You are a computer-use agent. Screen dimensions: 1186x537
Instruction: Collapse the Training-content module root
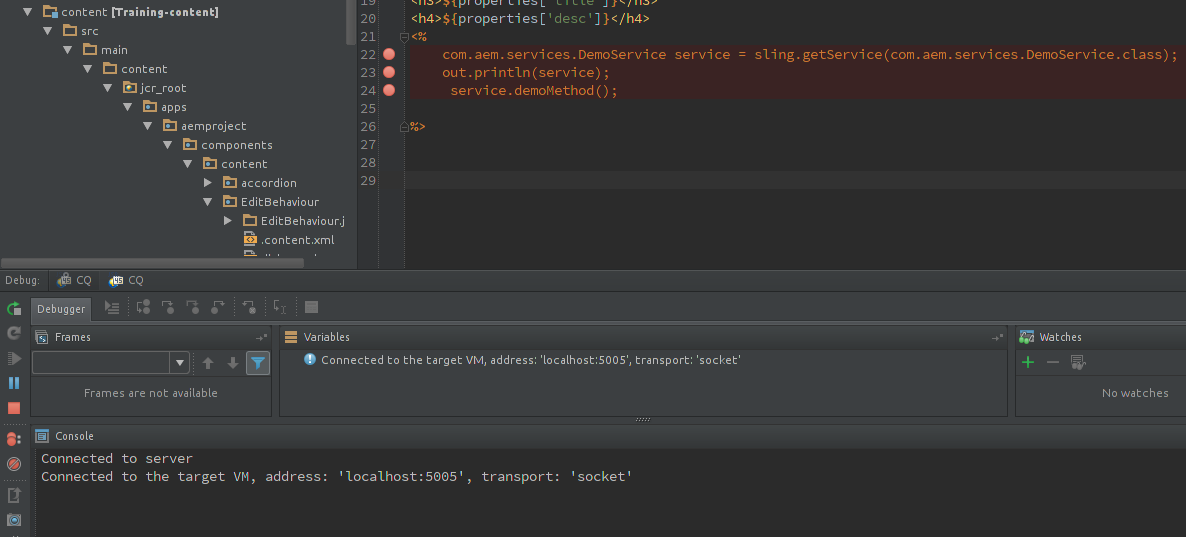[28, 12]
